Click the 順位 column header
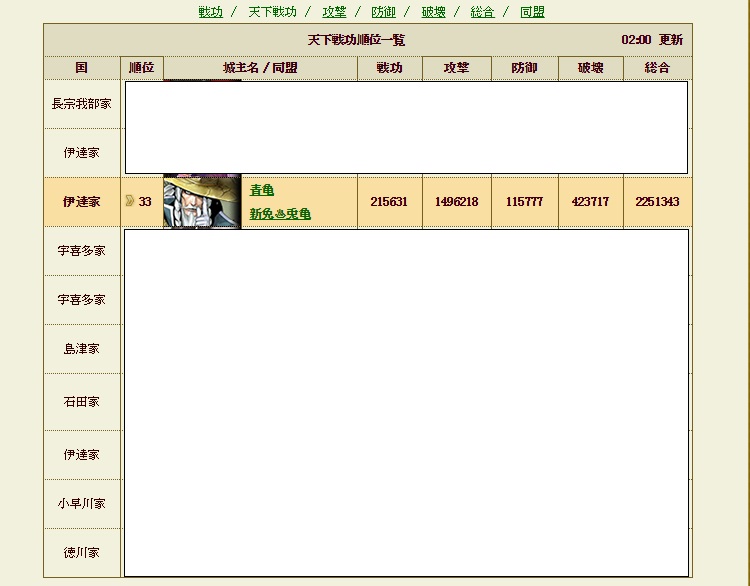This screenshot has width=750, height=586. (x=142, y=67)
